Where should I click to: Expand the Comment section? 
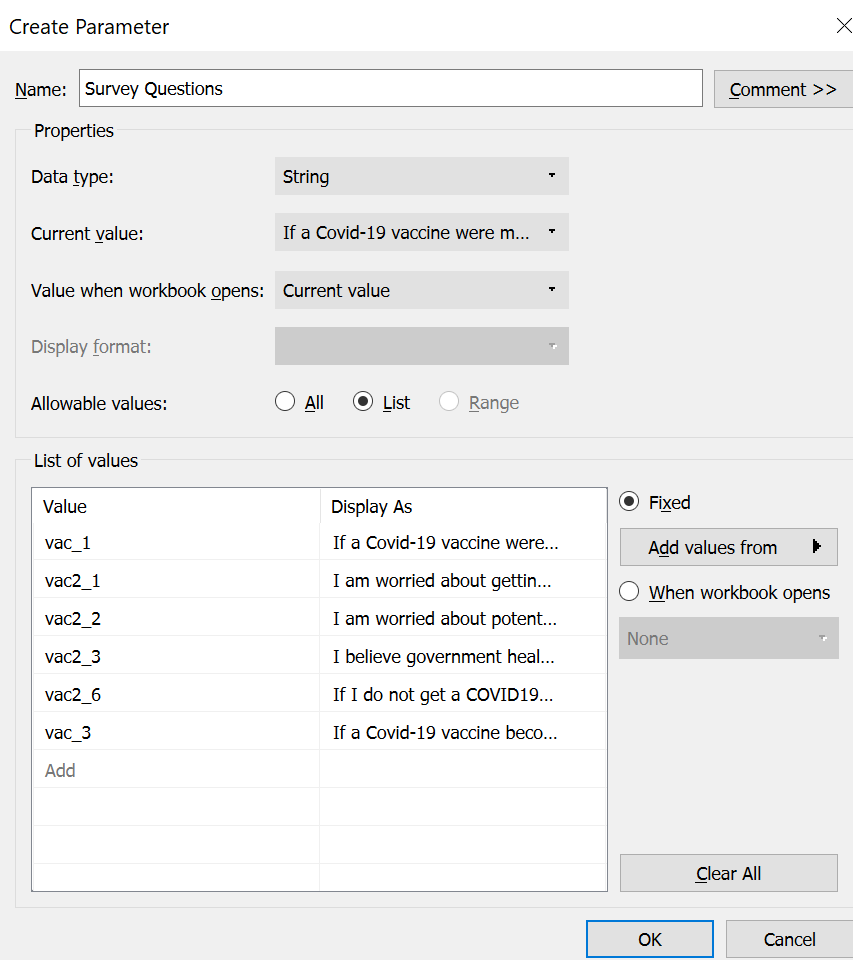tap(782, 89)
